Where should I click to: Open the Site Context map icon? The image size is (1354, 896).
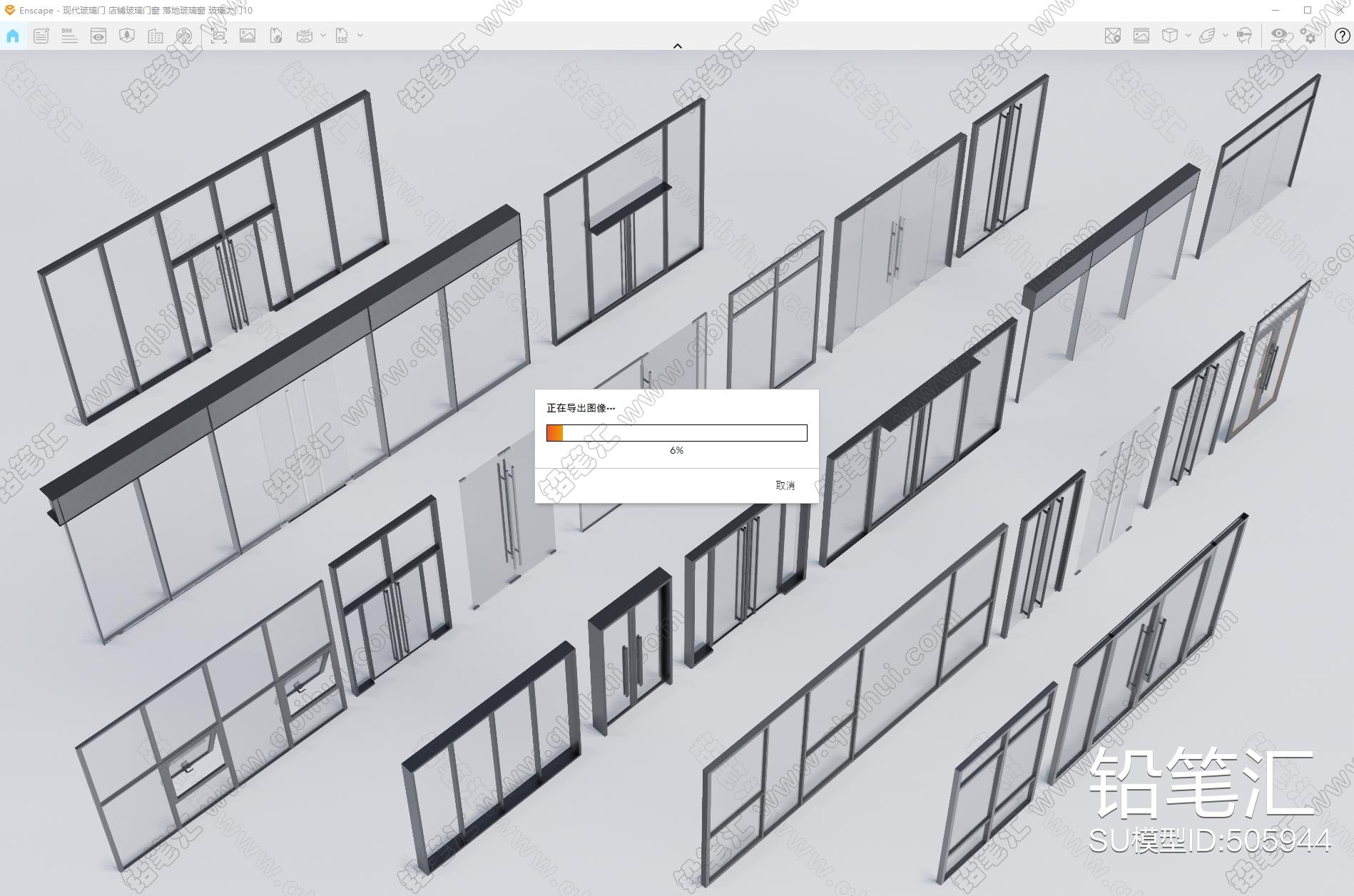coord(127,36)
